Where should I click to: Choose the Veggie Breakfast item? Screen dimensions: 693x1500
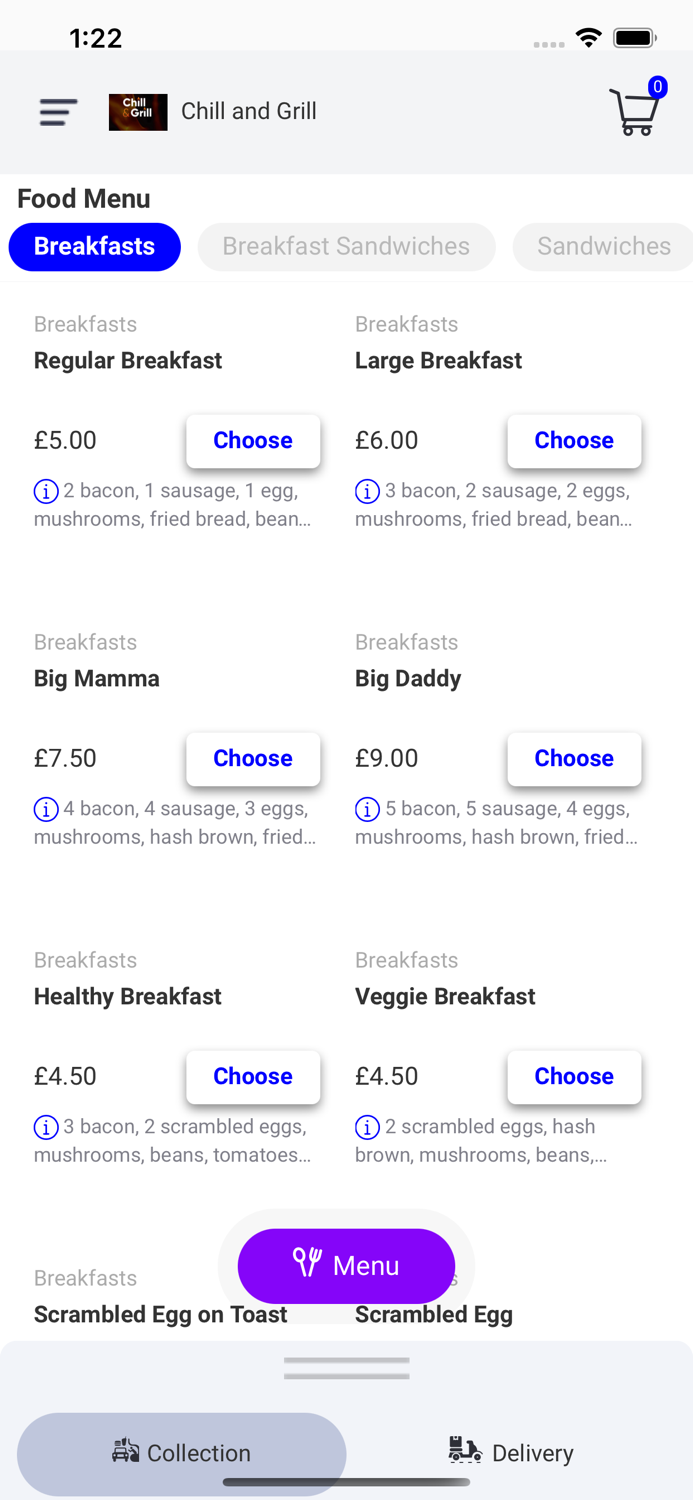pyautogui.click(x=574, y=1077)
